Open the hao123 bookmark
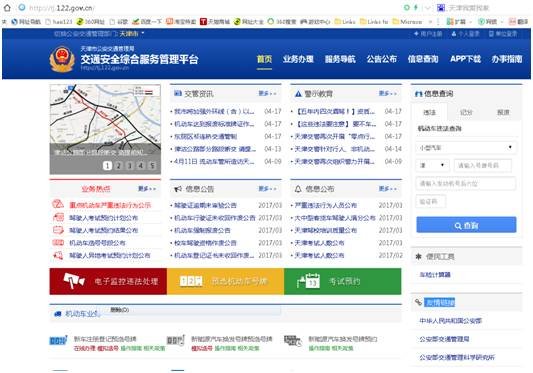 [58, 22]
